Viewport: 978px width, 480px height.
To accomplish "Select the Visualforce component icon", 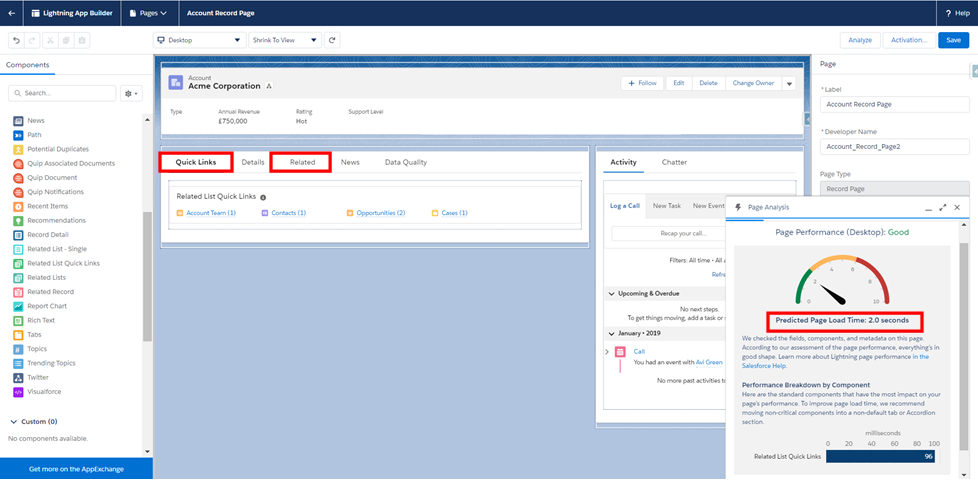I will [18, 392].
